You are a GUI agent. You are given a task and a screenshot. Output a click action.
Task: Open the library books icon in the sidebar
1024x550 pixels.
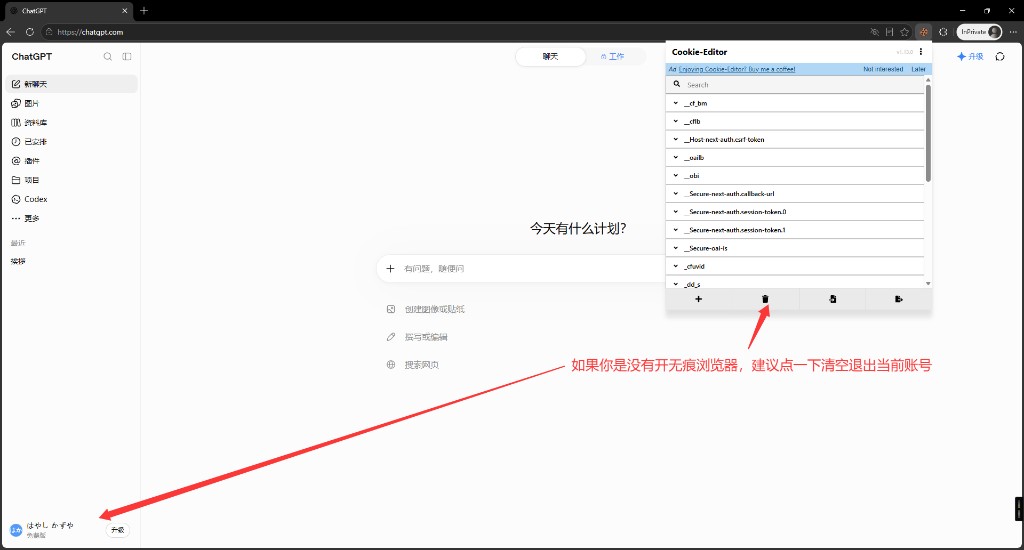(16, 122)
